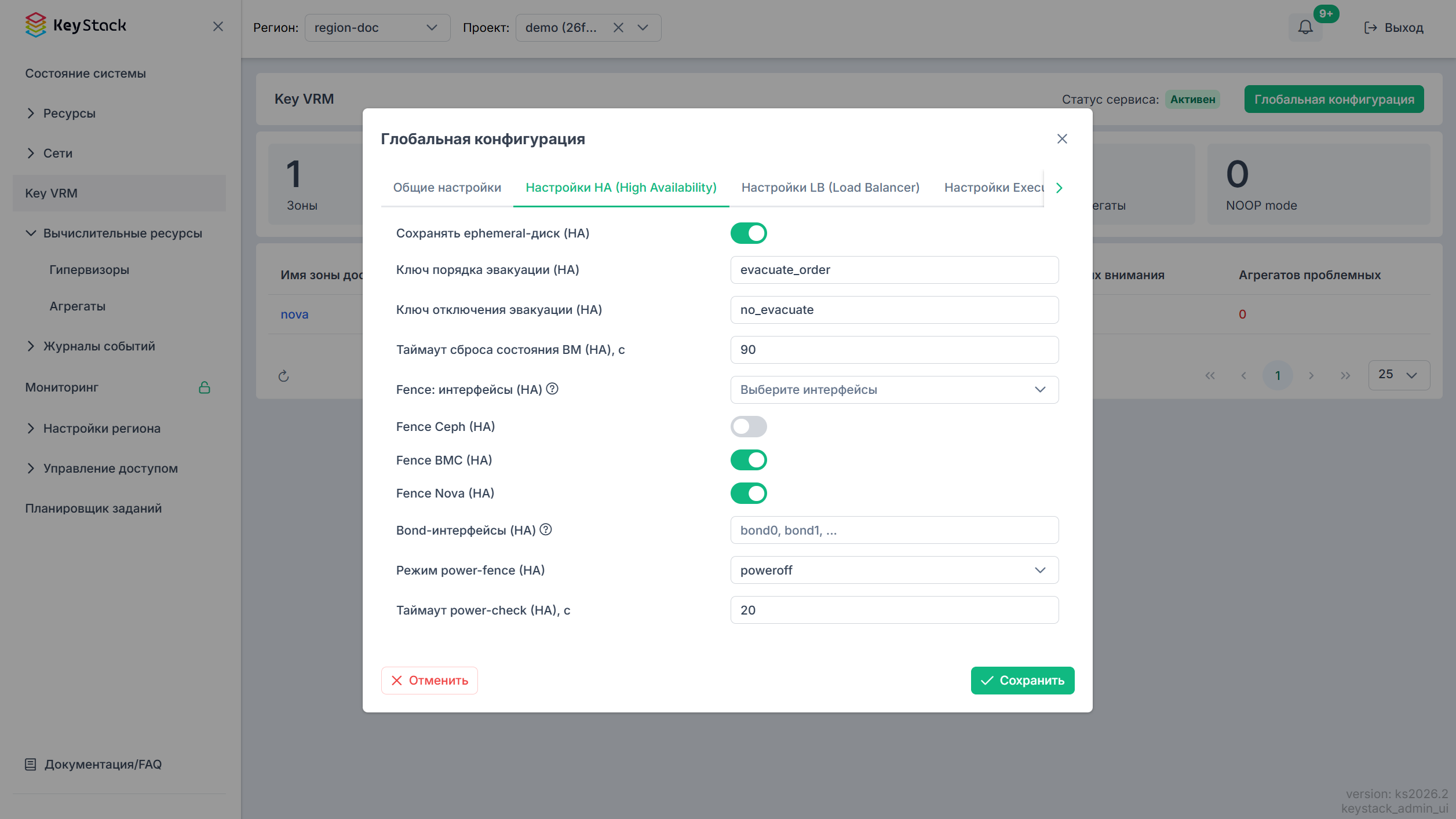The height and width of the screenshot is (819, 1456).
Task: Click the Ключ отключения эвакуации no_evacuate field
Action: tap(894, 310)
